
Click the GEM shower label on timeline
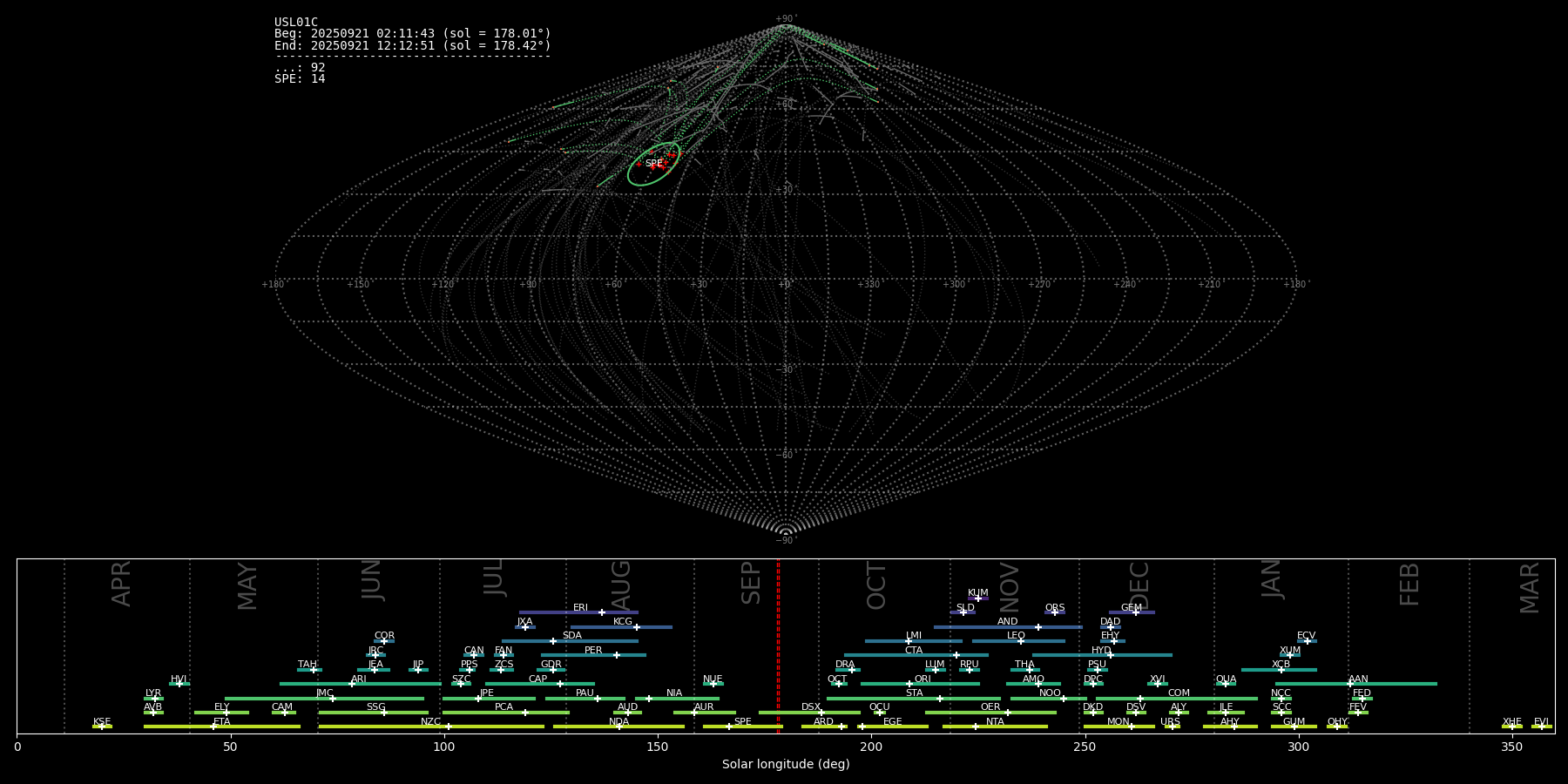[1132, 608]
